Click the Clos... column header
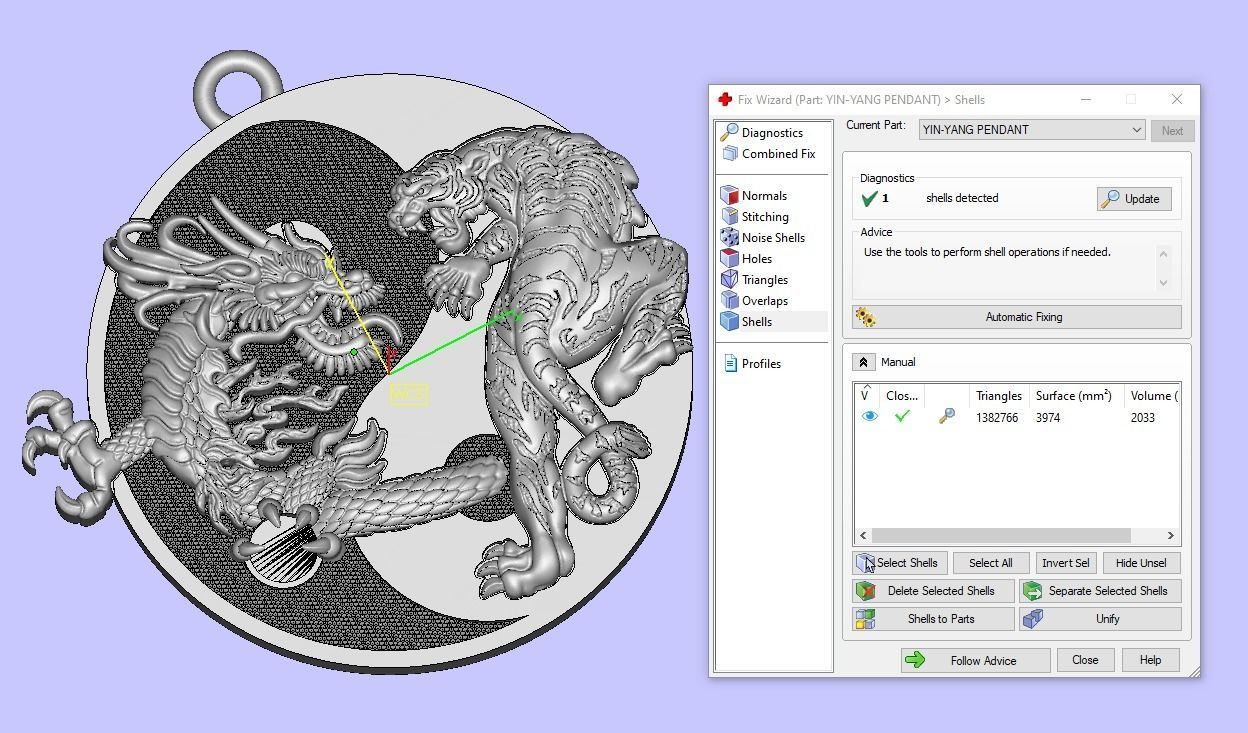 pos(902,396)
